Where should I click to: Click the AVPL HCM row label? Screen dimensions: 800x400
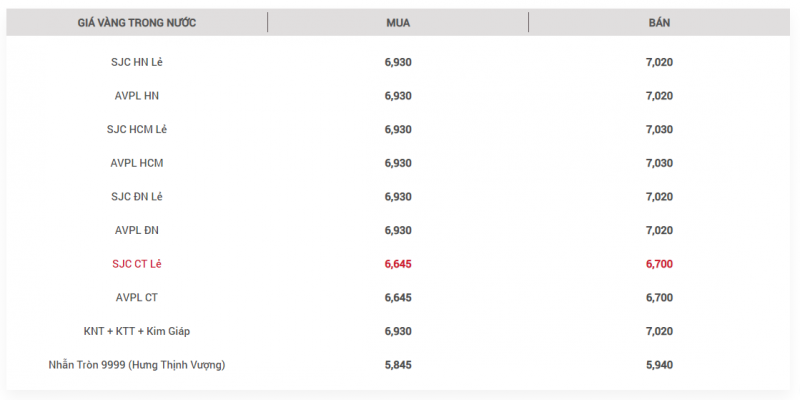pyautogui.click(x=136, y=163)
